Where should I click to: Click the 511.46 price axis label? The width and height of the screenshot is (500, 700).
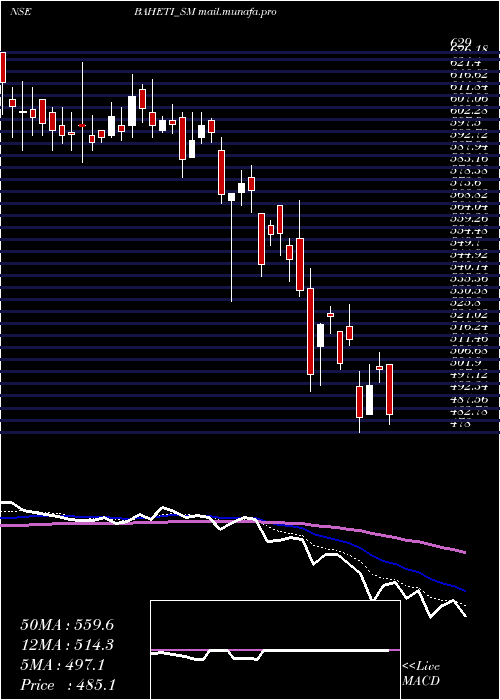tap(469, 339)
